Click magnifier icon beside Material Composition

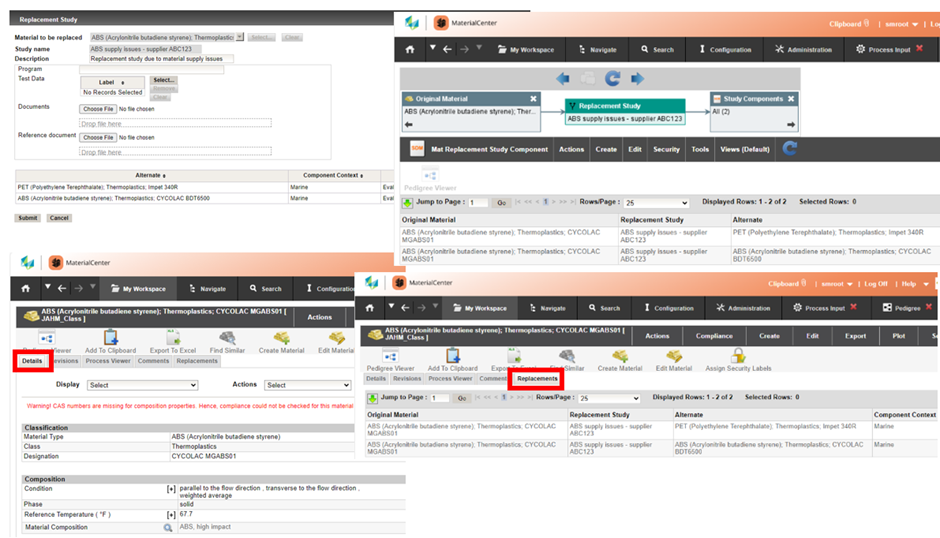[168, 528]
